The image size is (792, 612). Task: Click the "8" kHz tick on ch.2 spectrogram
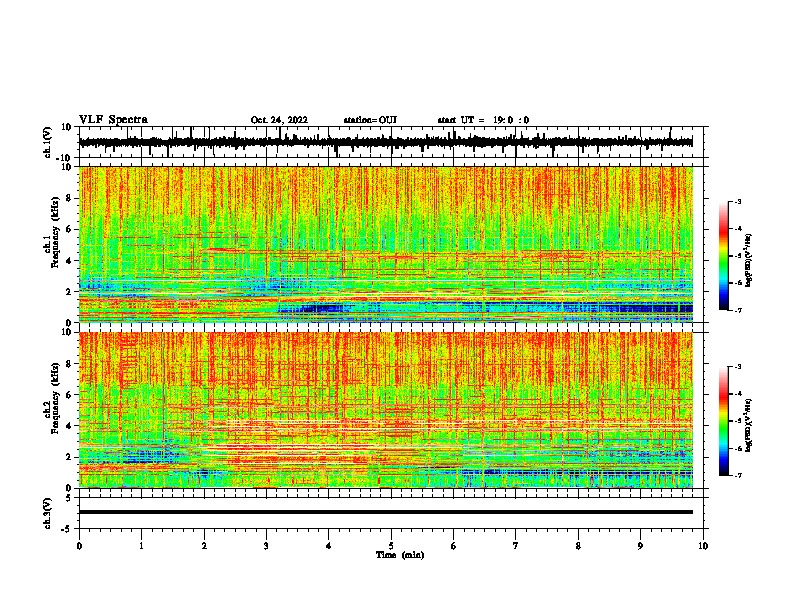[x=69, y=364]
